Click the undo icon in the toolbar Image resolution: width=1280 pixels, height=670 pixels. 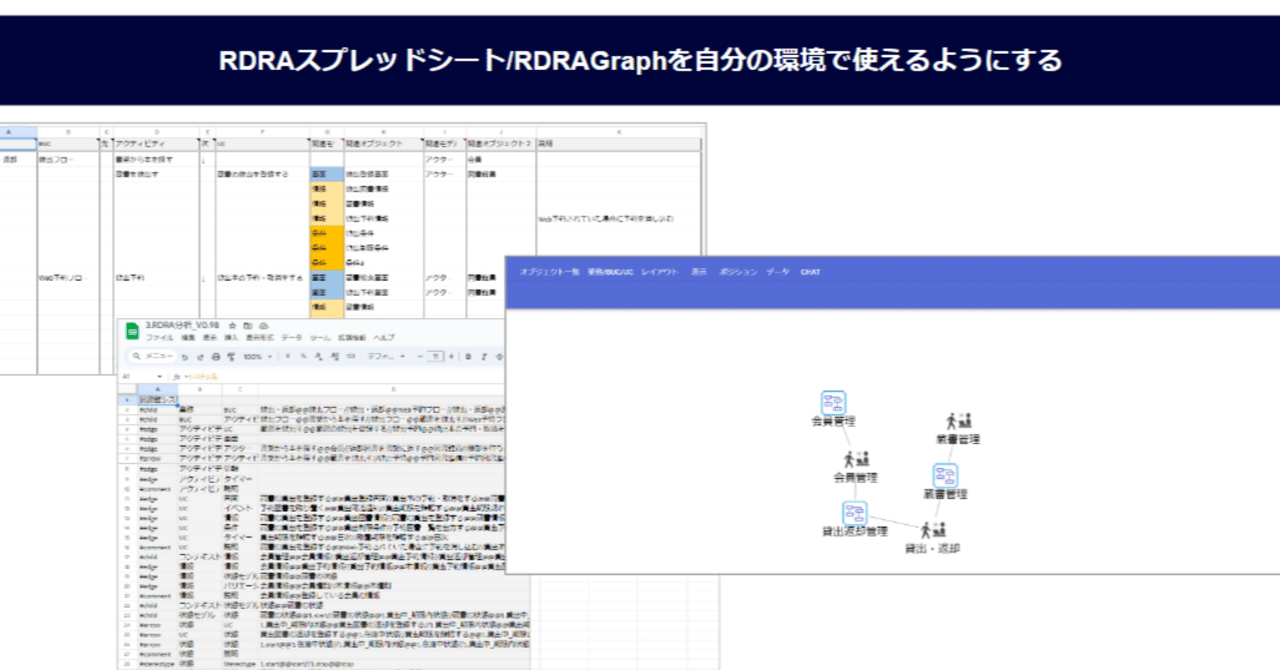point(184,357)
